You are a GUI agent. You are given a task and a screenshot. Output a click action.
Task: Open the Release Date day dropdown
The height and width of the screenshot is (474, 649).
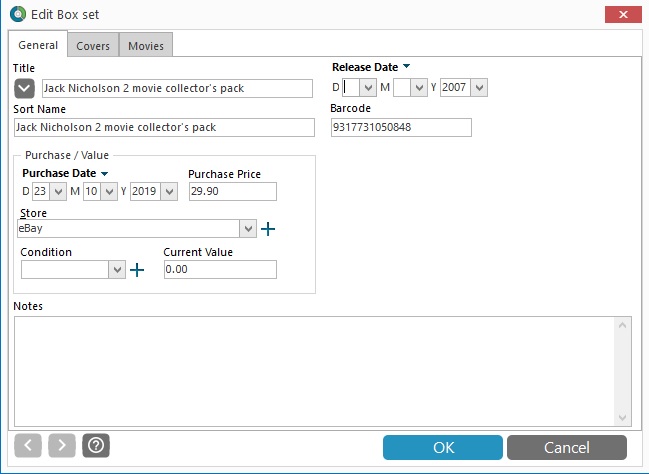[x=368, y=88]
